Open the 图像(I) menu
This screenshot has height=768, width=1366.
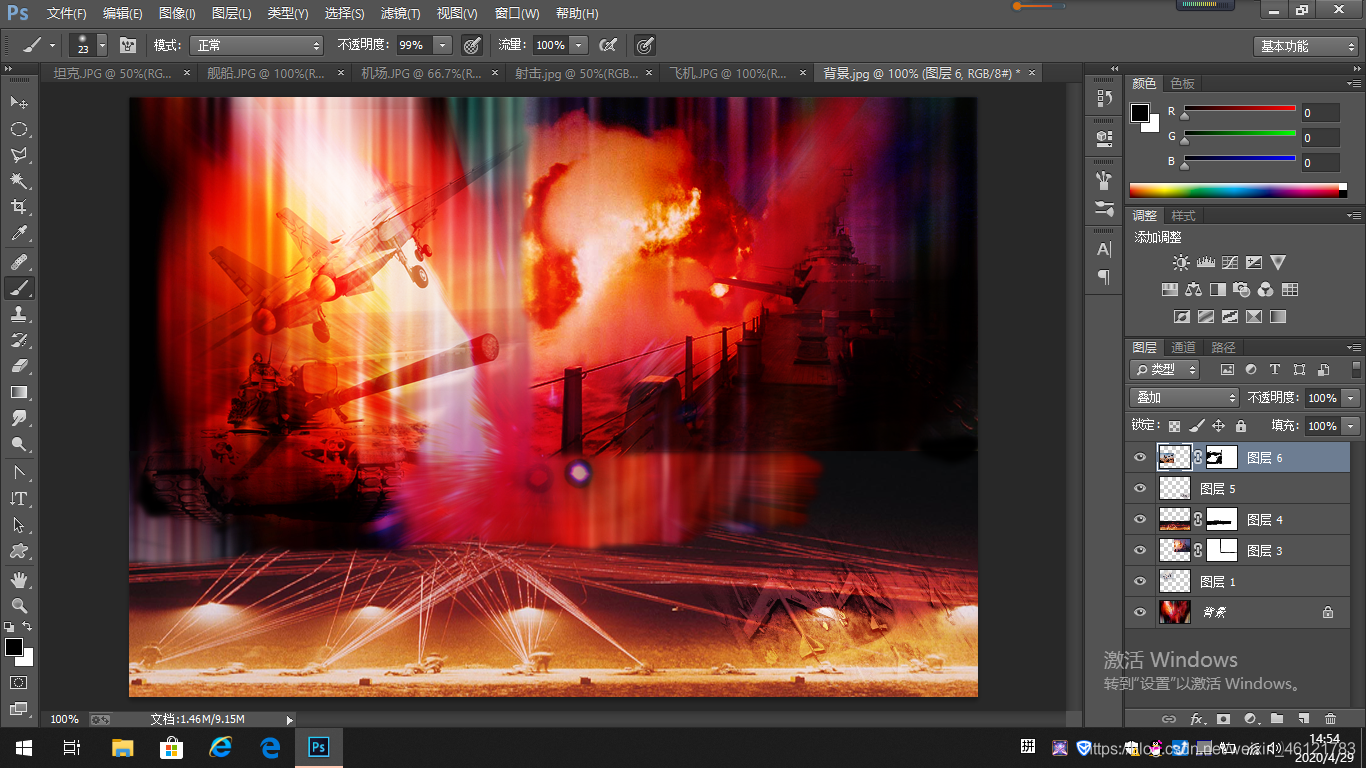coord(177,14)
